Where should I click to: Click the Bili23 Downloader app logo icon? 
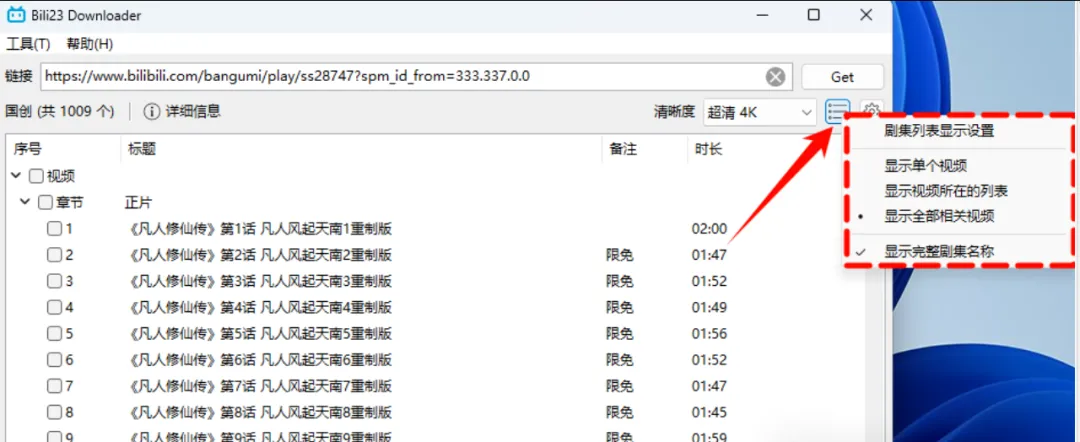point(15,14)
